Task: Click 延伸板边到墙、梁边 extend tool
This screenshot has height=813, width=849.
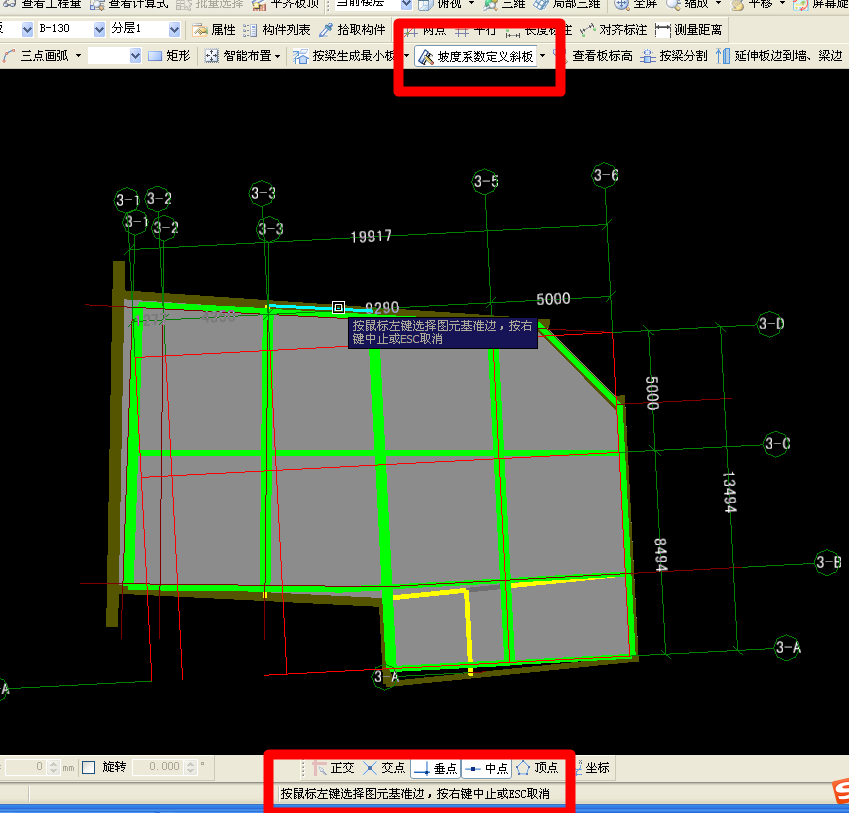Action: (779, 56)
